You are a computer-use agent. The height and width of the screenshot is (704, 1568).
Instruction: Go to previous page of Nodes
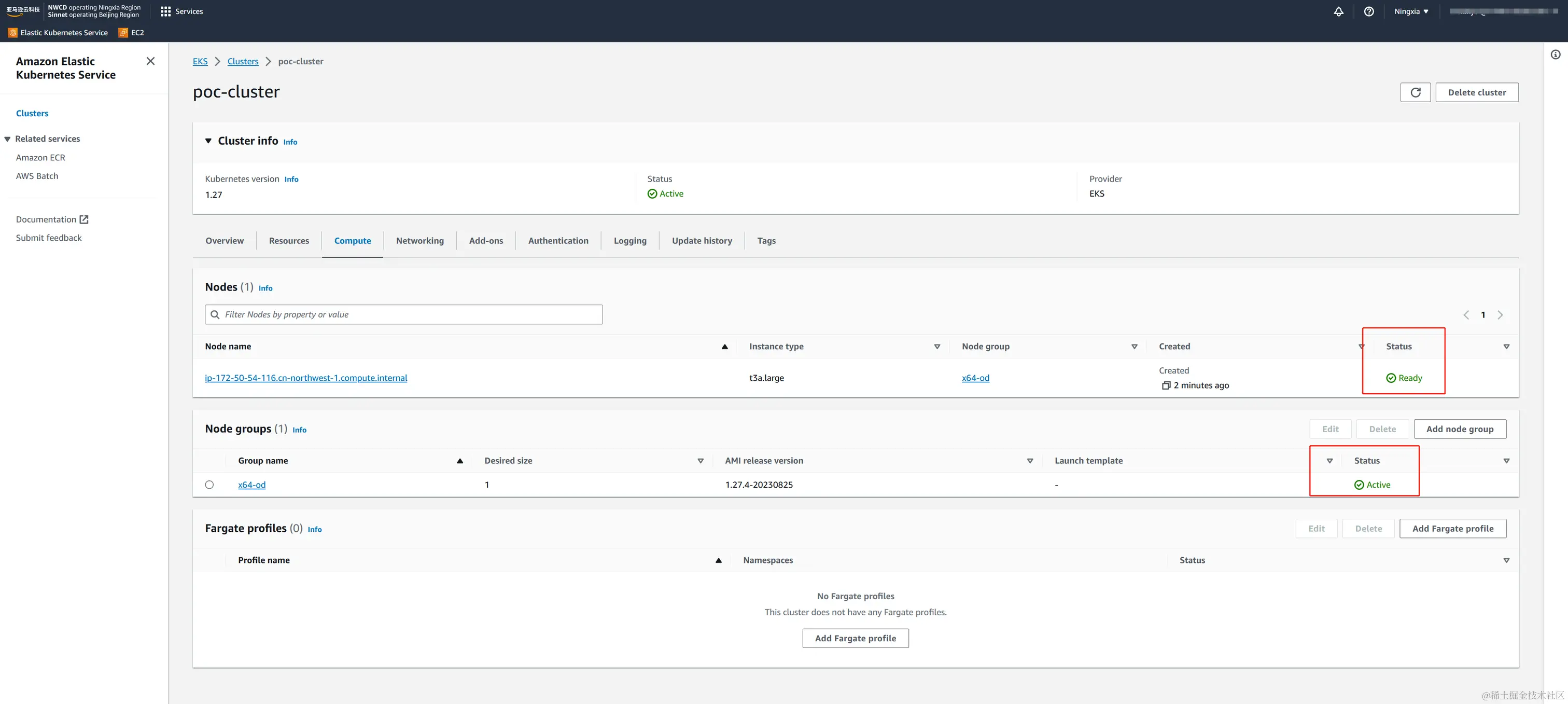point(1466,314)
